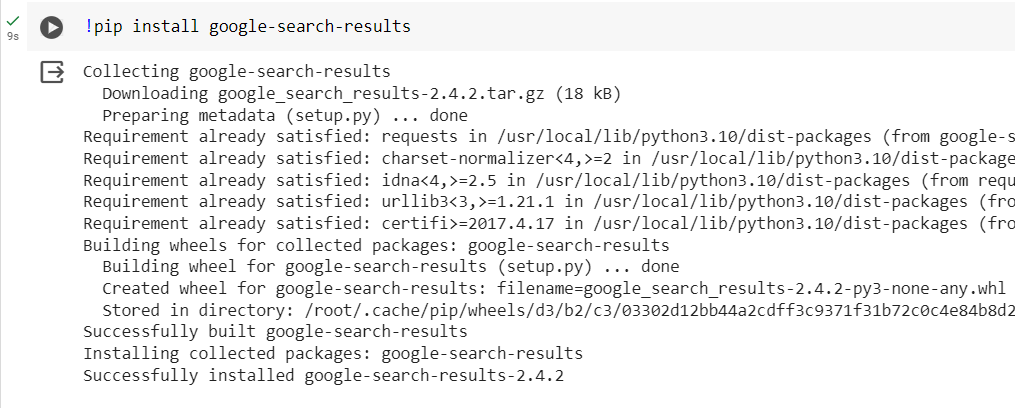The image size is (1015, 408).
Task: Click the certifi requirement line
Action: coord(549,224)
